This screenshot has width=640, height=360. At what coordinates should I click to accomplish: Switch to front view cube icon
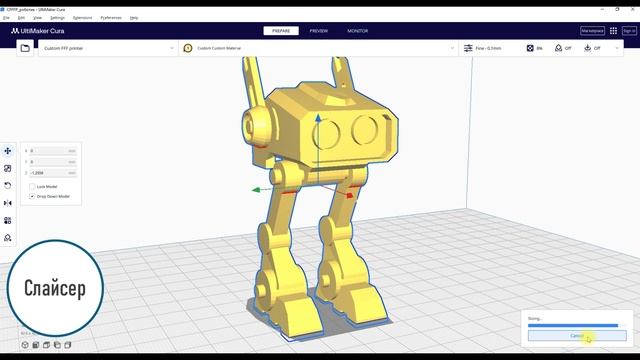coord(36,345)
